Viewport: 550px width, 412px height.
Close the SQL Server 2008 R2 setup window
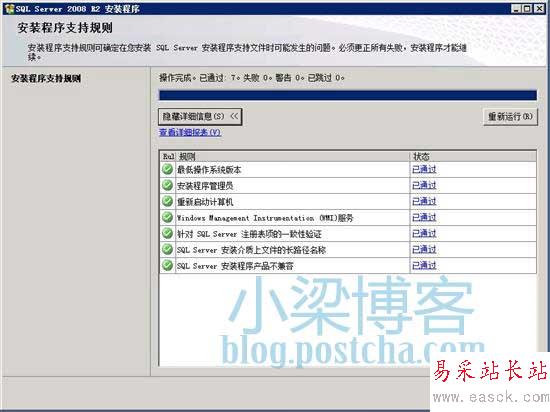(x=539, y=9)
